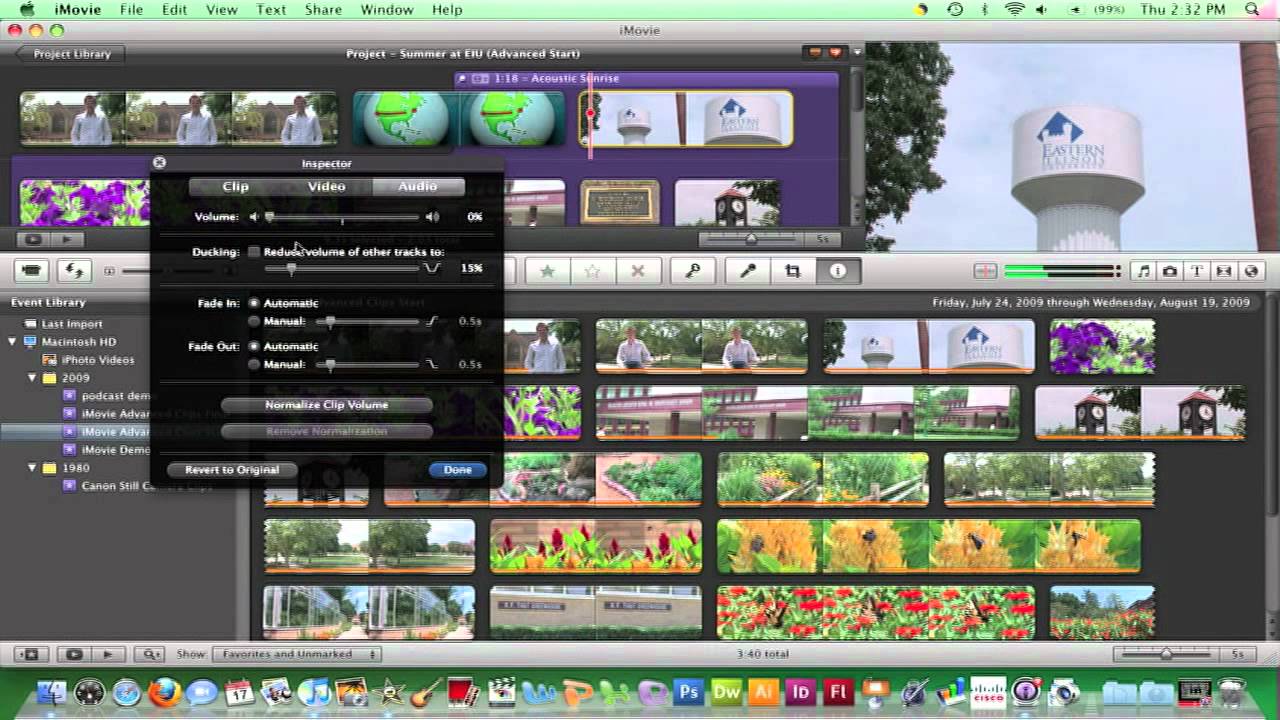Click the Volume slider in Inspector
The height and width of the screenshot is (720, 1280).
pos(343,217)
